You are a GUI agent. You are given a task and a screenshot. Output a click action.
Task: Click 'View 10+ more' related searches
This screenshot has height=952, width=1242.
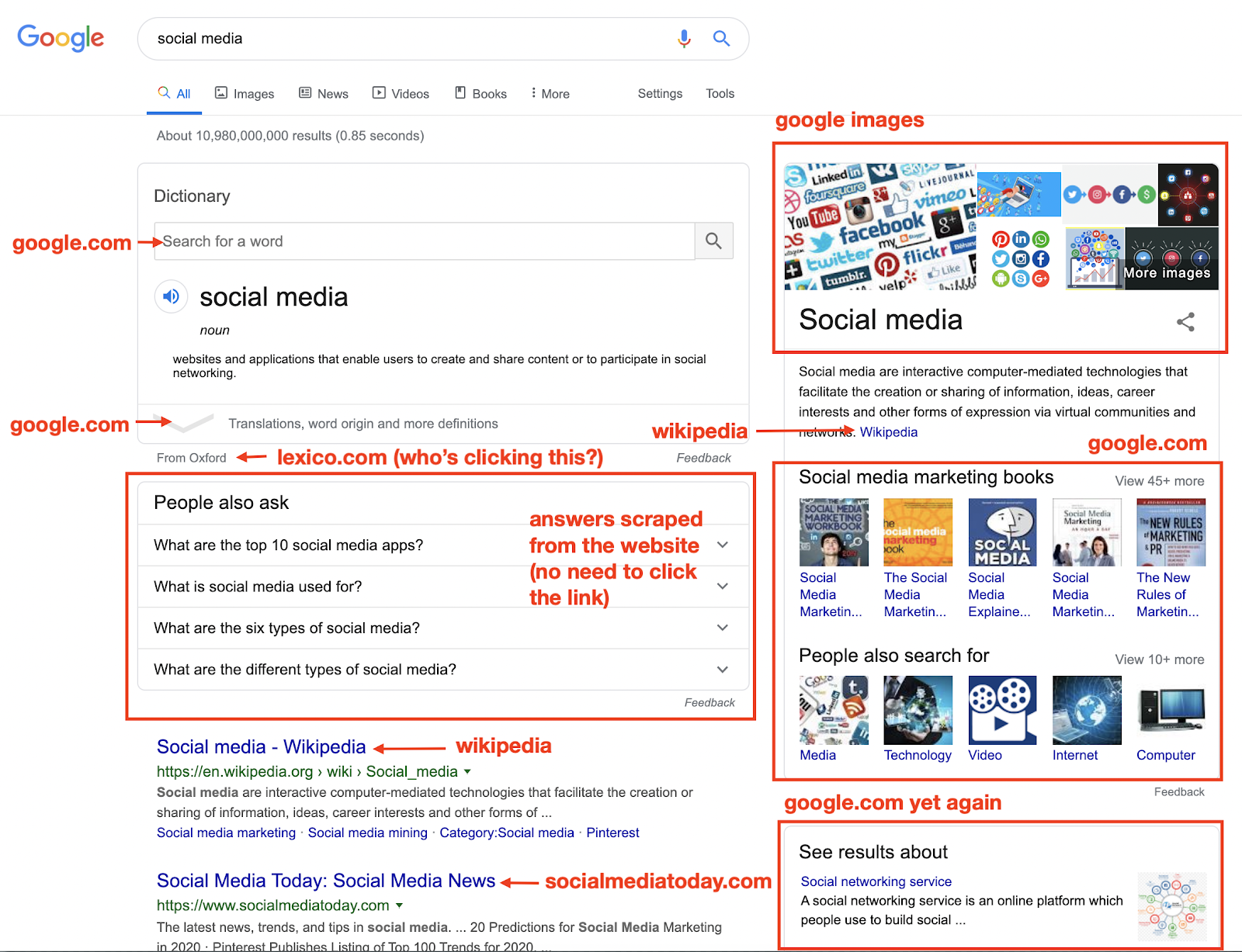coord(1160,659)
